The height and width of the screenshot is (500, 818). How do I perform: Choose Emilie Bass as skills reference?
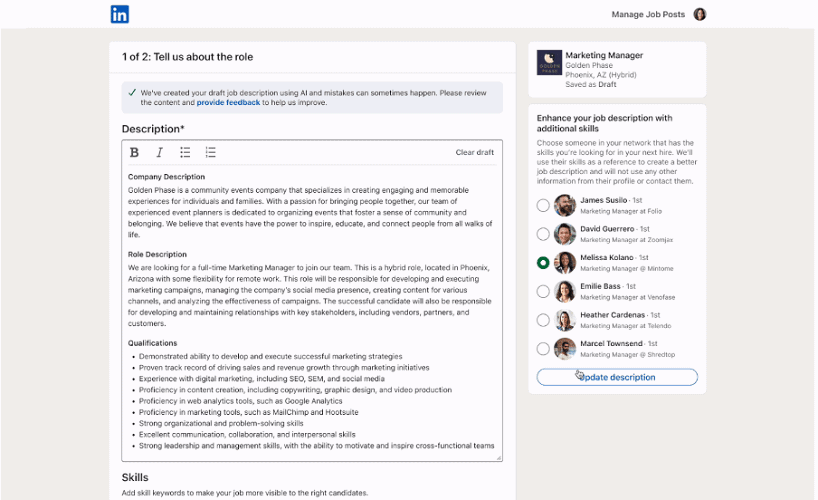coord(543,291)
